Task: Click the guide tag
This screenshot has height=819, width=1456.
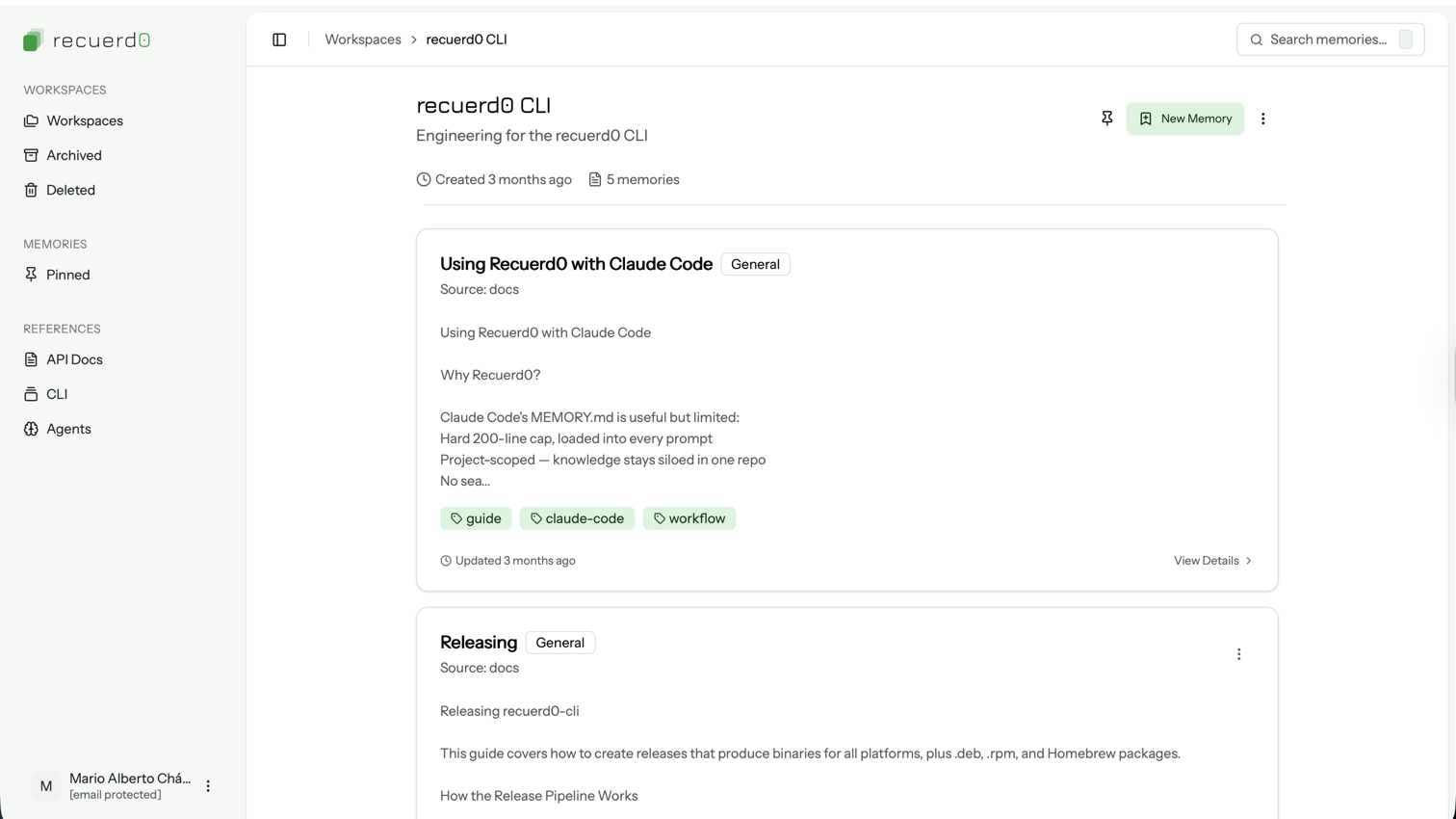Action: [x=476, y=518]
